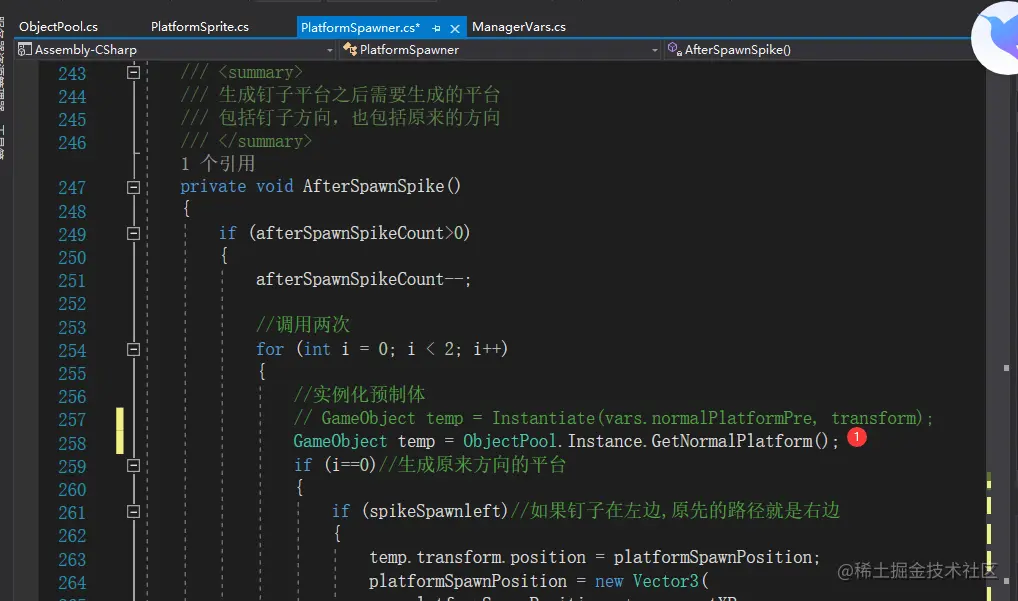The width and height of the screenshot is (1018, 601).
Task: Pin the PlatformSpawner.cs tab
Action: [436, 28]
